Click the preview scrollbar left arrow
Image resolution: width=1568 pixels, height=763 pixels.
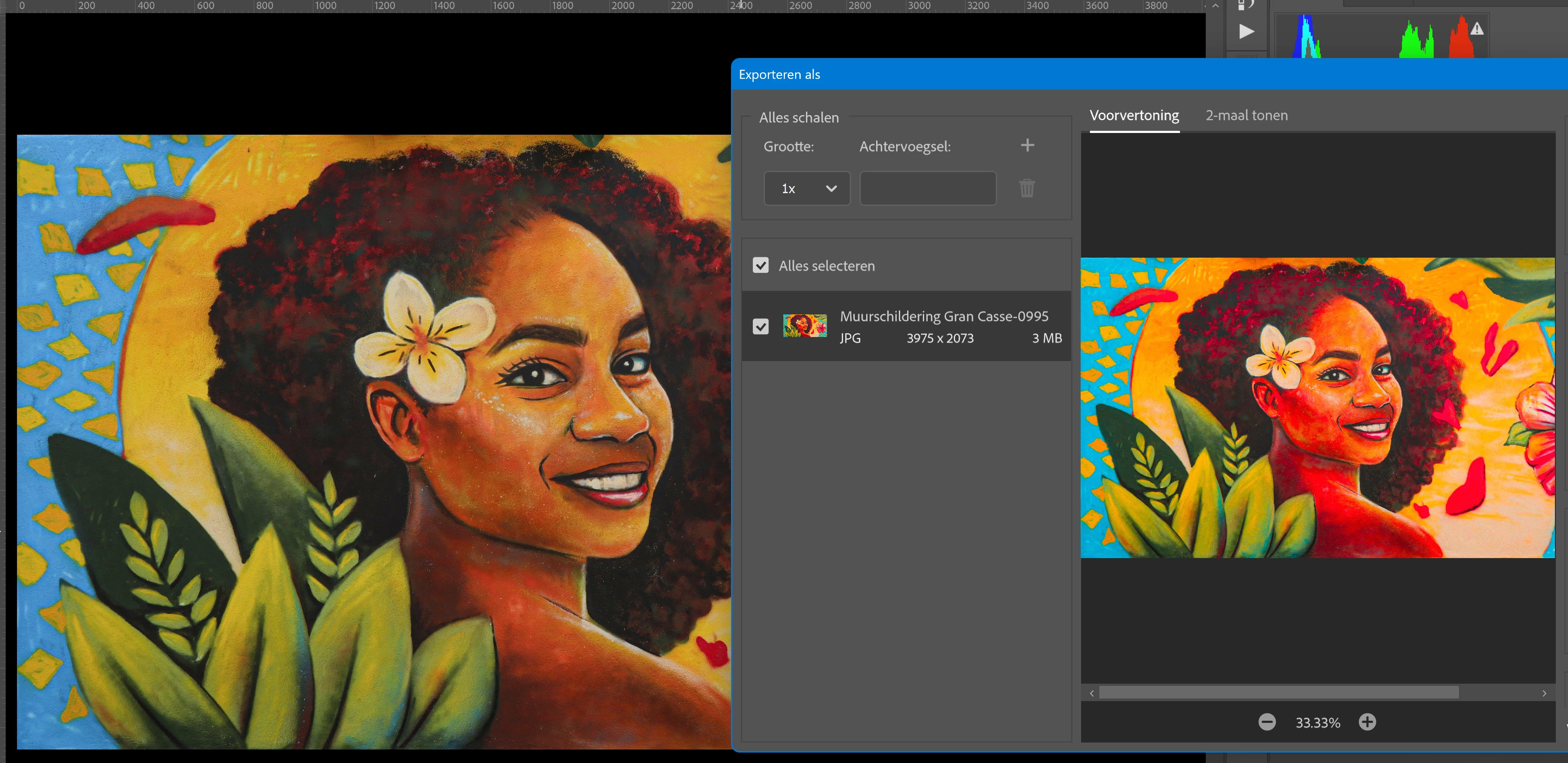[x=1092, y=693]
